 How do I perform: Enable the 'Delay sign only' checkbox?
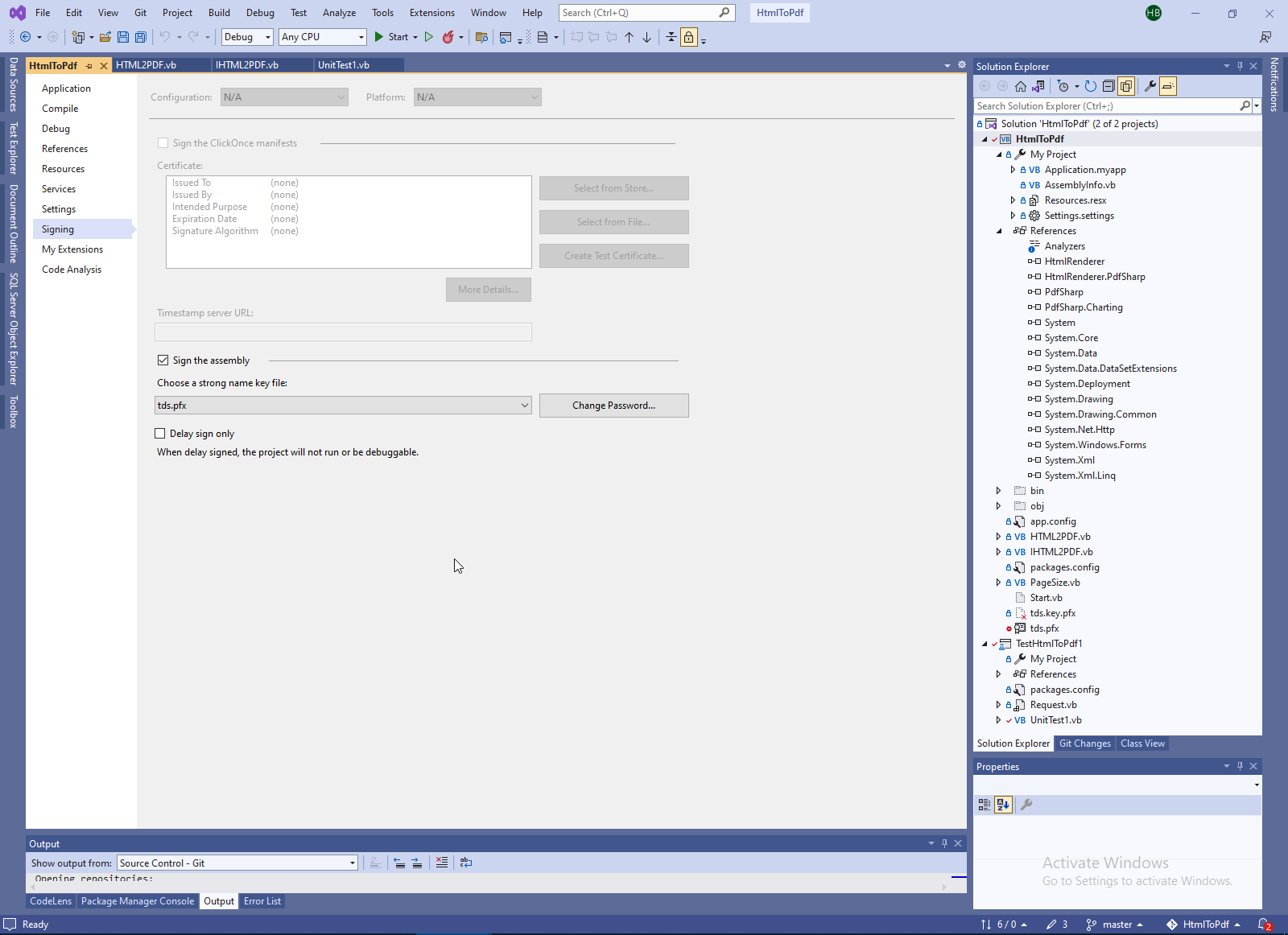pyautogui.click(x=159, y=434)
